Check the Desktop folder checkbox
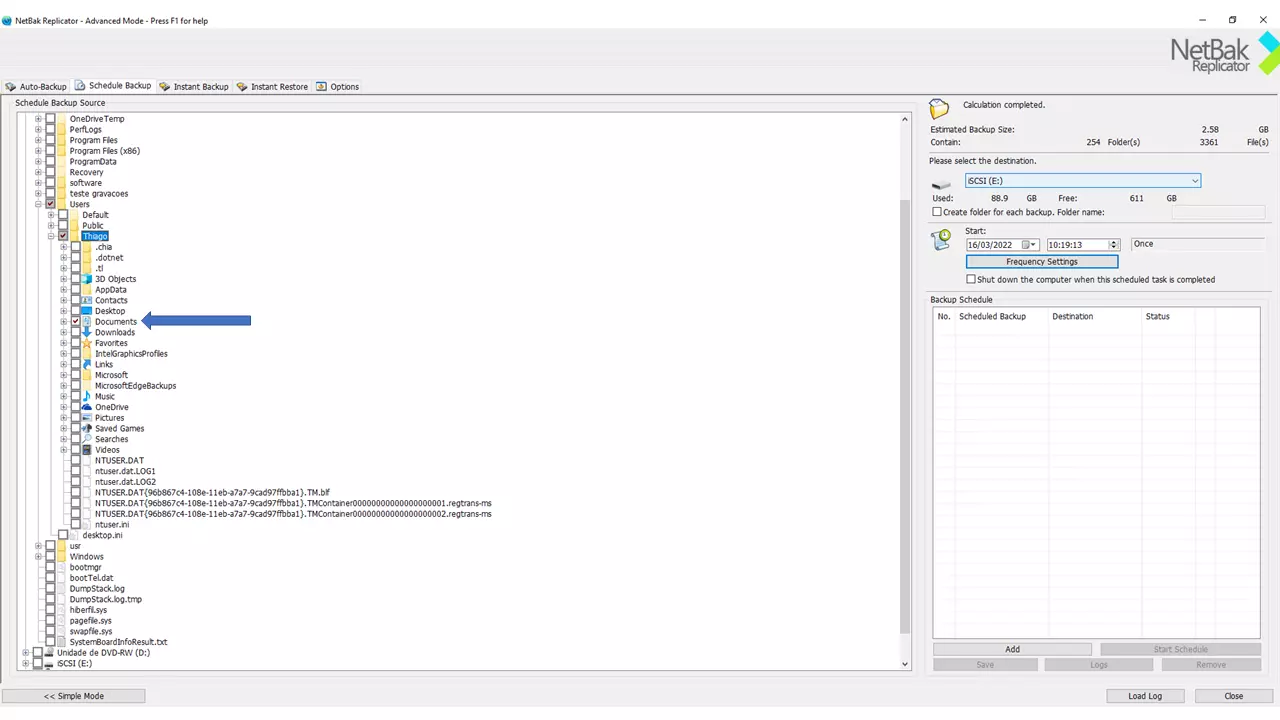Image resolution: width=1280 pixels, height=720 pixels. [x=75, y=311]
